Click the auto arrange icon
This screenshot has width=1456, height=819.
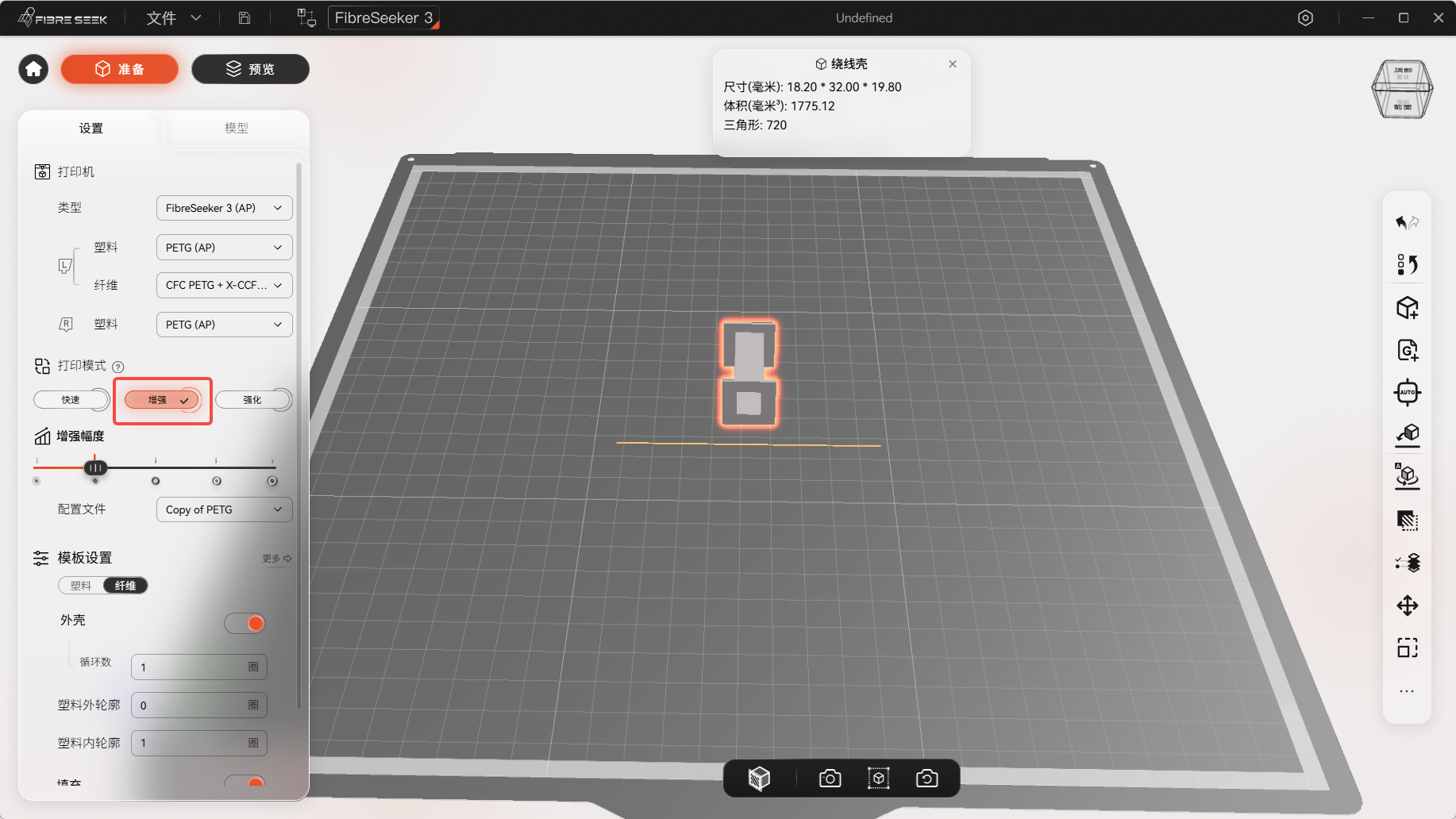point(1407,392)
